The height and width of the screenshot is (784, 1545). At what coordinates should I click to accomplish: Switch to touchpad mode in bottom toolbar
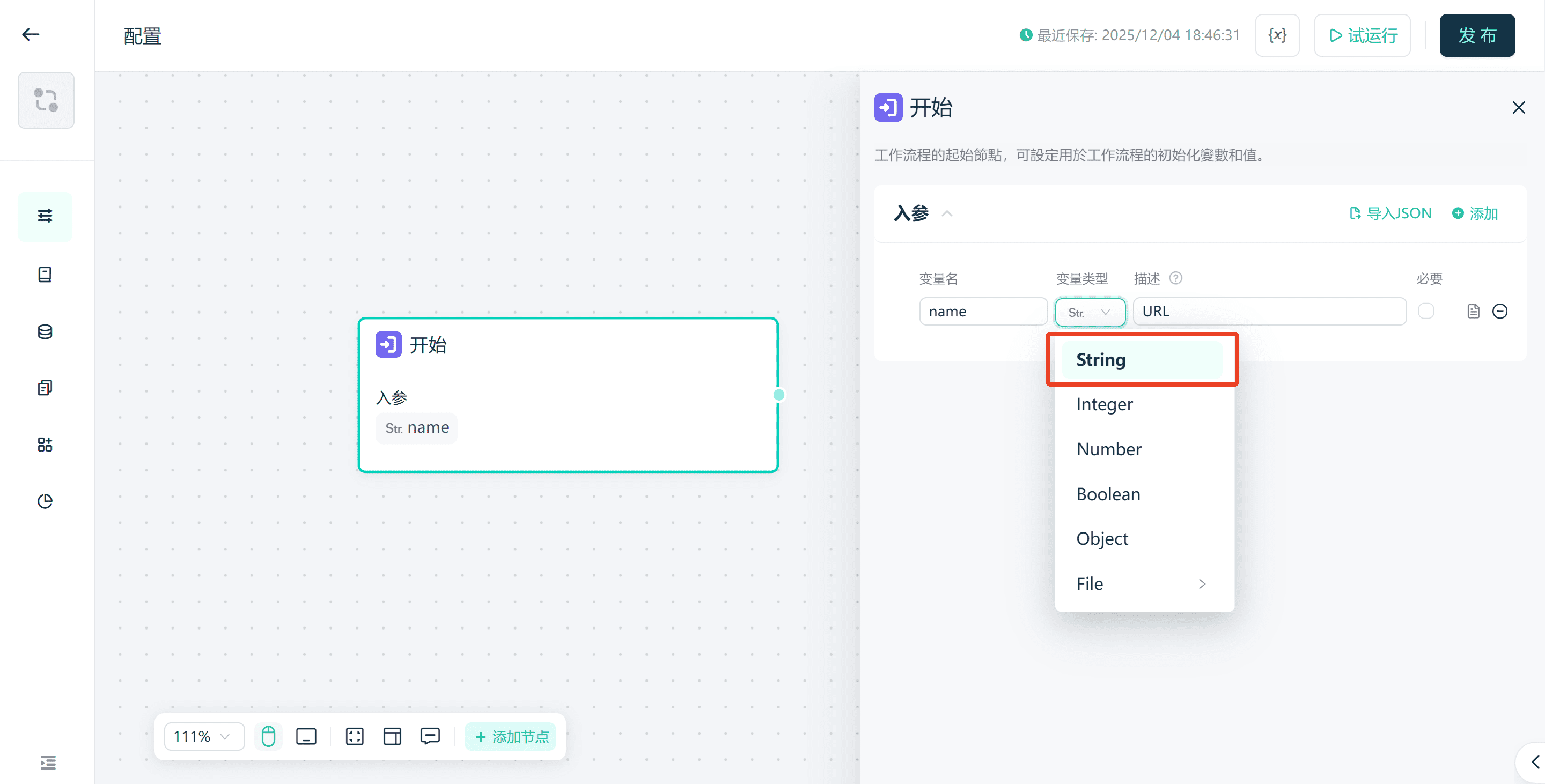click(x=306, y=736)
